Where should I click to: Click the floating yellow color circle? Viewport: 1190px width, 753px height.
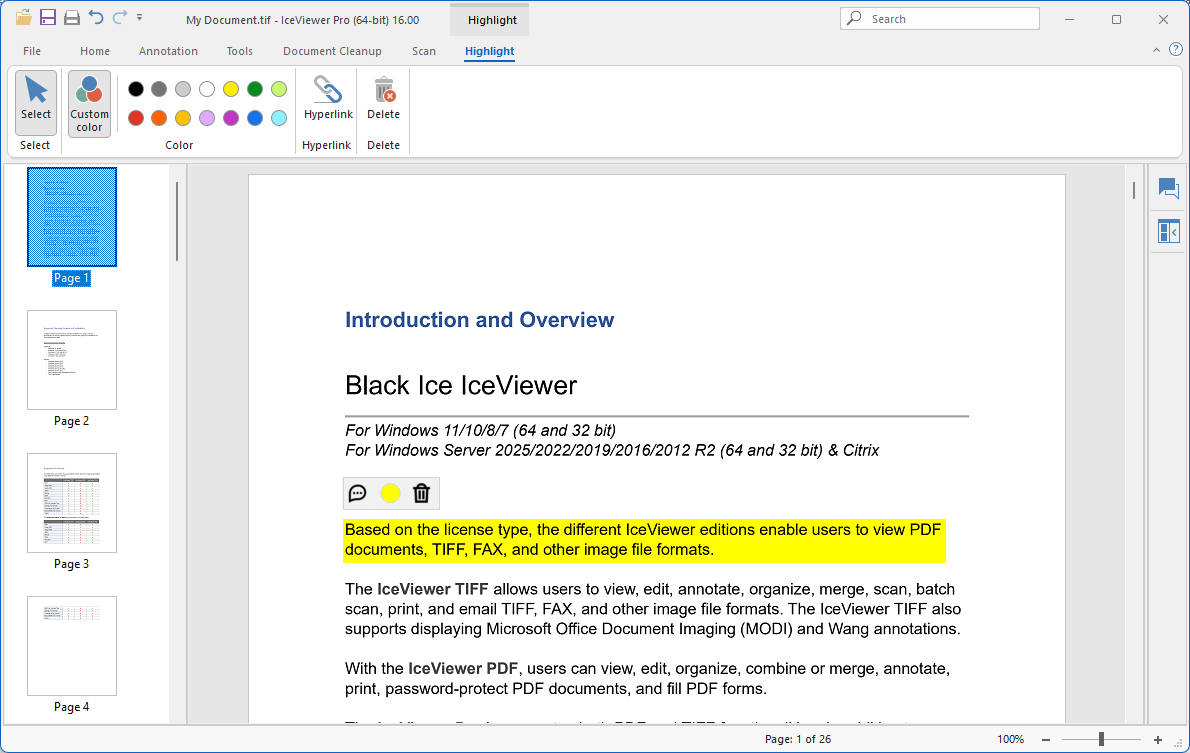(x=390, y=493)
